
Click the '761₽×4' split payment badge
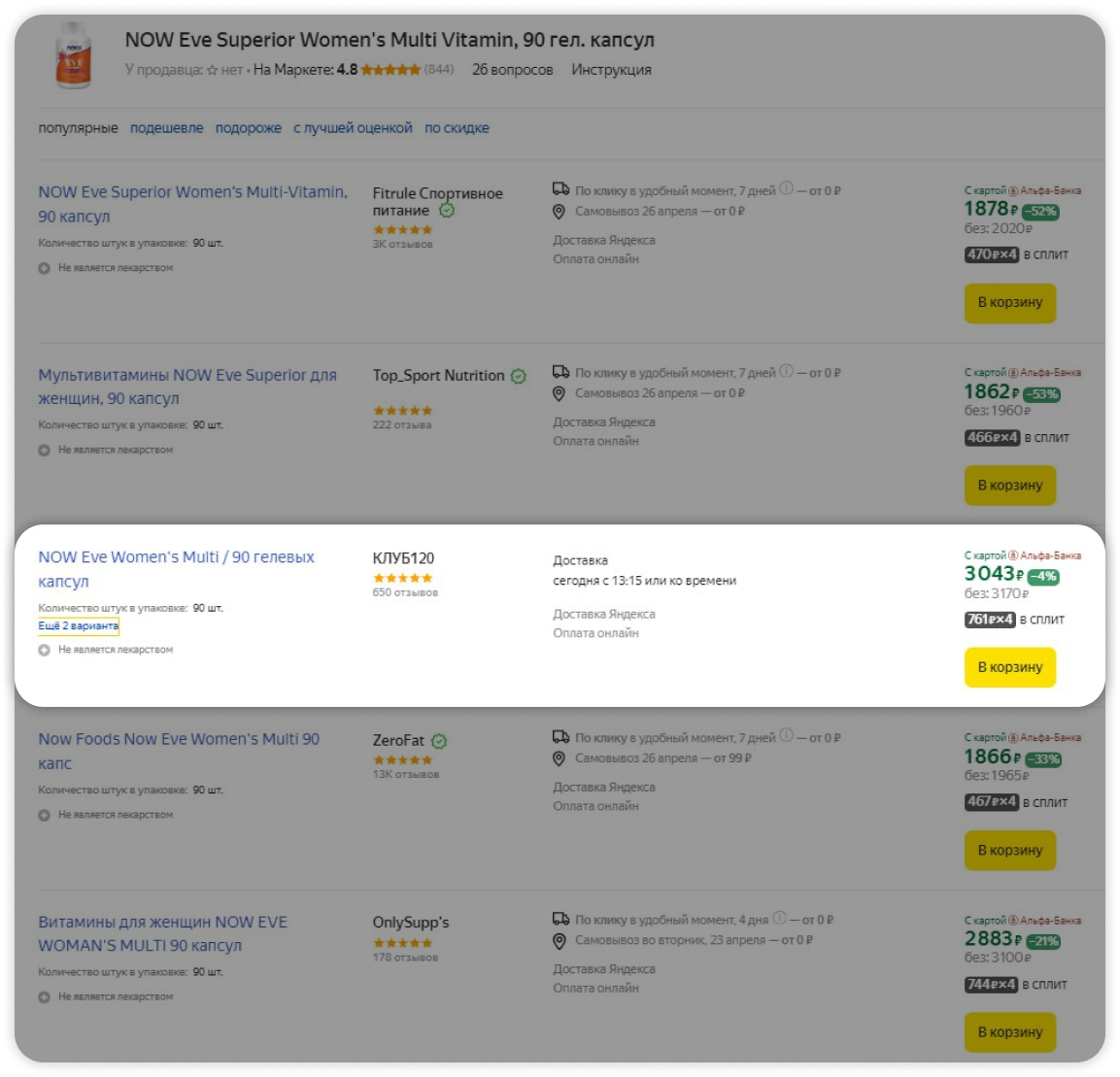pyautogui.click(x=990, y=620)
